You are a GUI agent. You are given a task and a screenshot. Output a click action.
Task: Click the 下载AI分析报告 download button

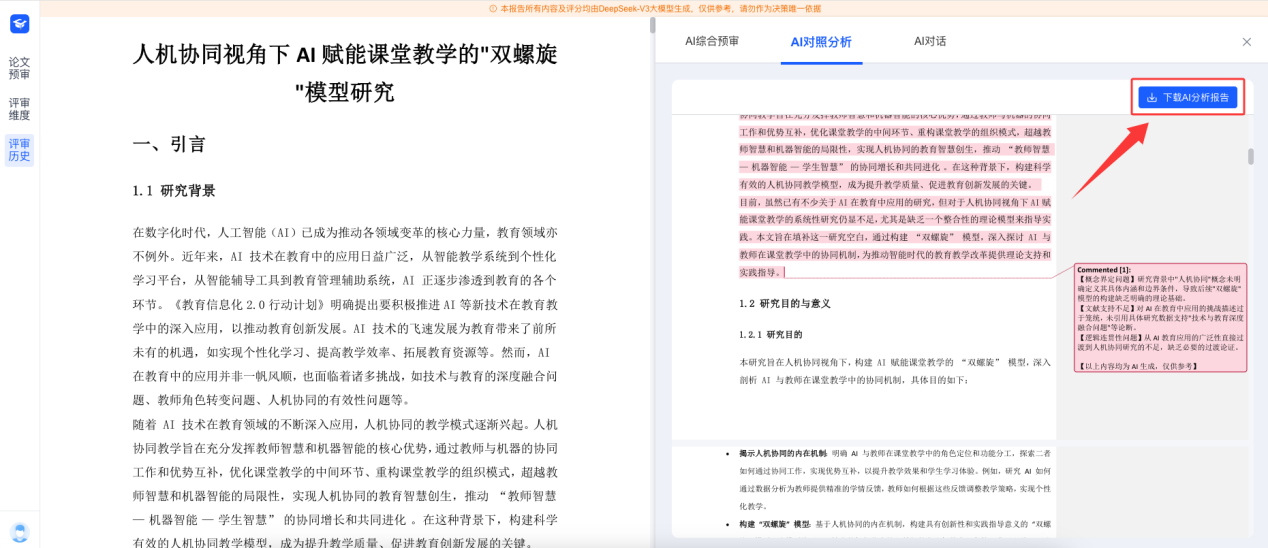[x=1187, y=97]
